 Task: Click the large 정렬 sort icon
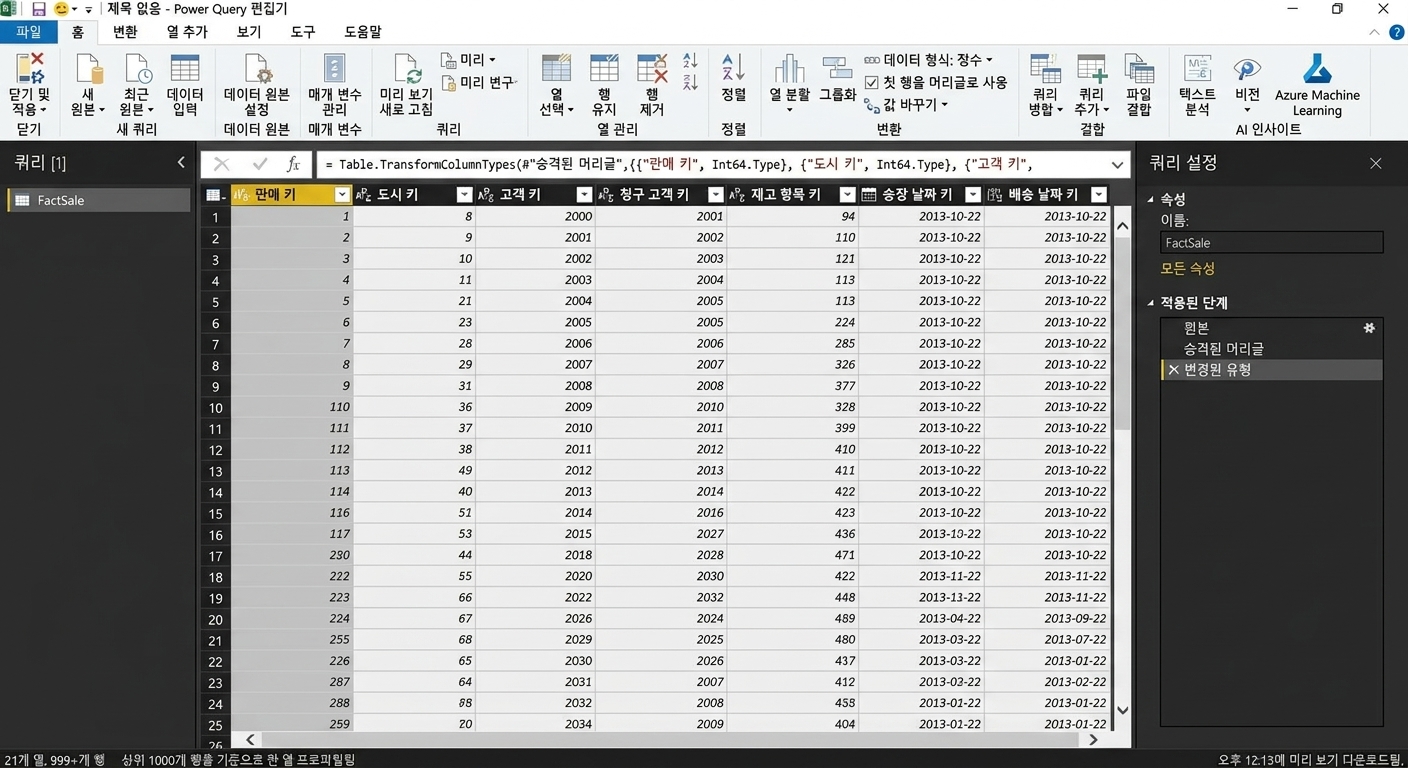733,68
